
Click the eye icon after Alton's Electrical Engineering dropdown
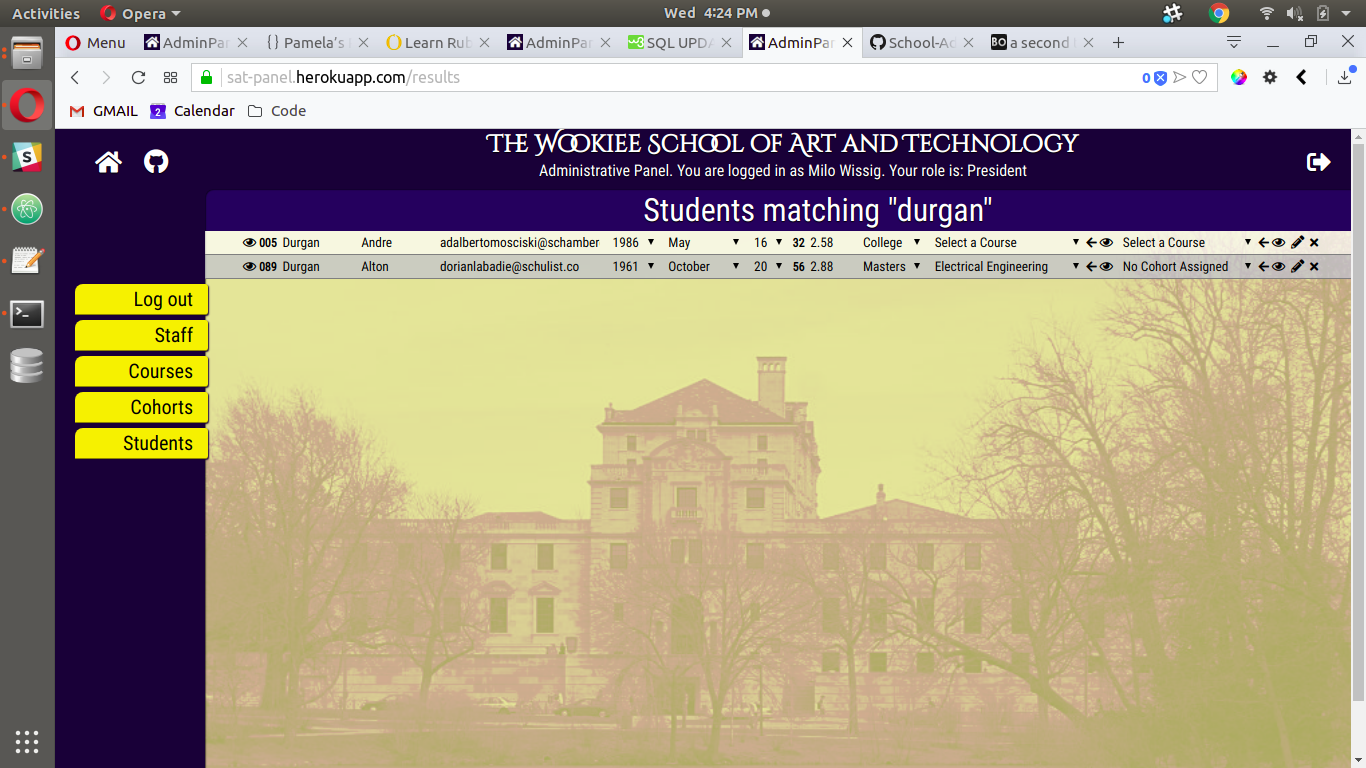pyautogui.click(x=1106, y=266)
